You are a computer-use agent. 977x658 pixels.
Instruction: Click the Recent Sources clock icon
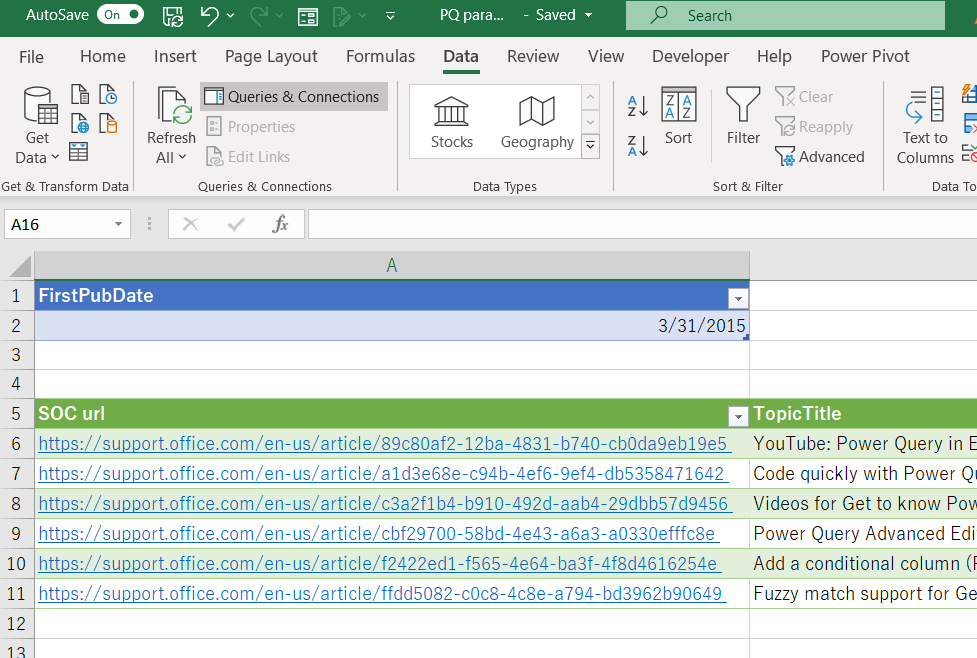click(x=108, y=95)
